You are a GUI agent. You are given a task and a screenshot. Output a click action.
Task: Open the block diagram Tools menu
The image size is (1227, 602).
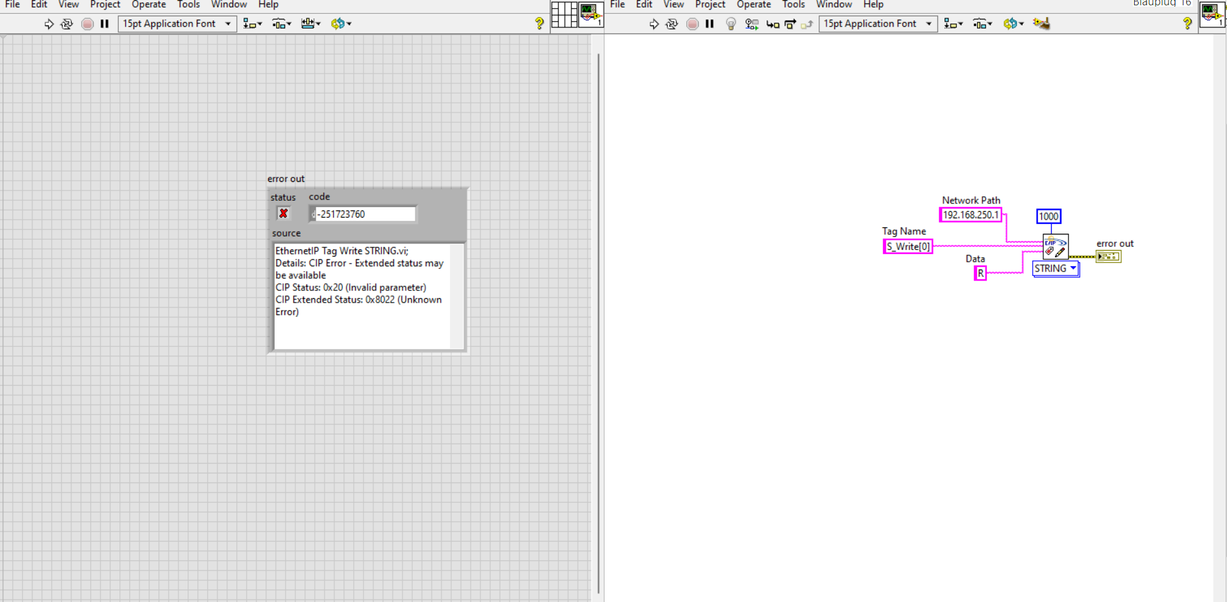coord(793,5)
